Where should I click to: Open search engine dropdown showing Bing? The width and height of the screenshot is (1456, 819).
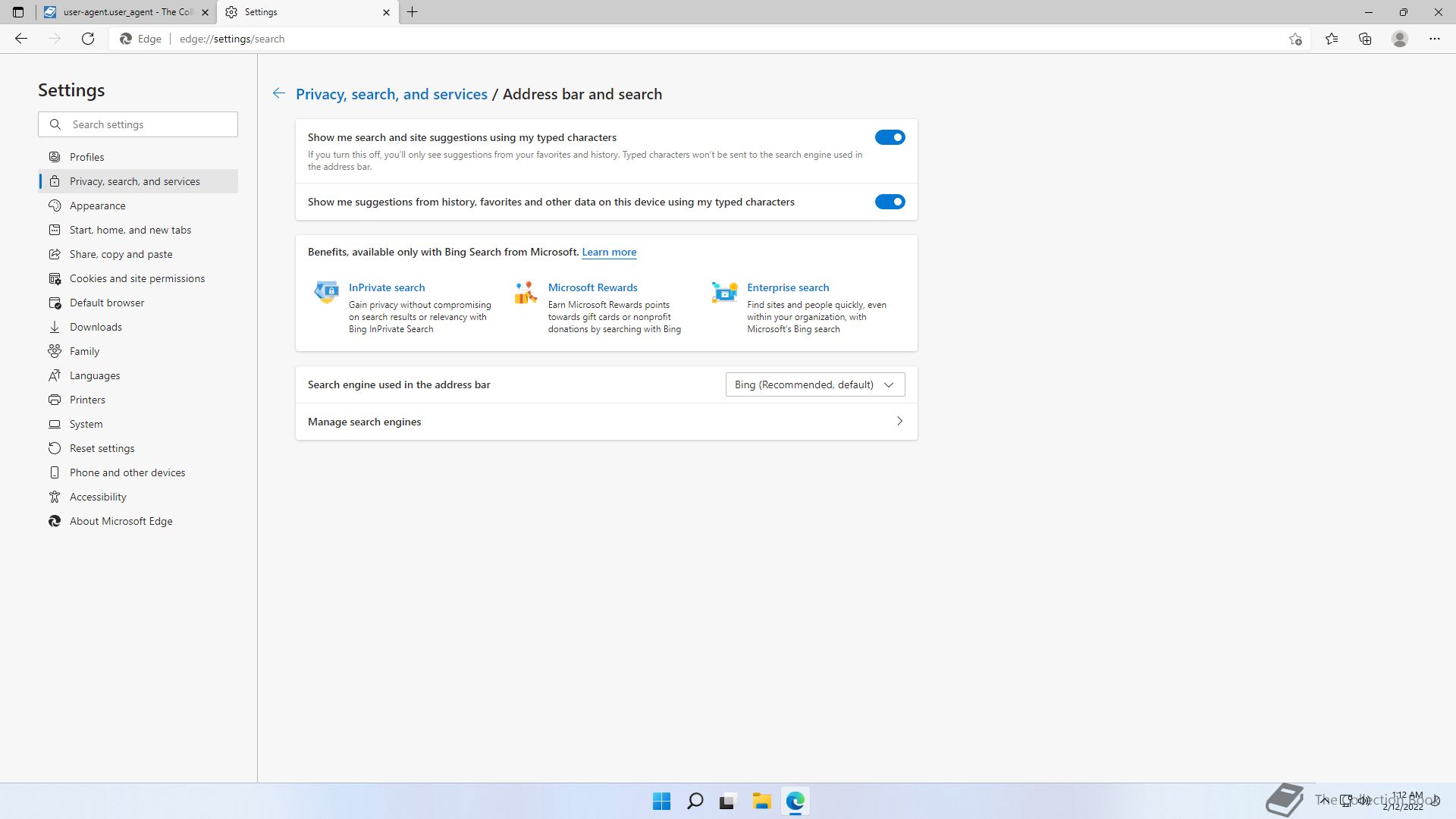coord(815,384)
